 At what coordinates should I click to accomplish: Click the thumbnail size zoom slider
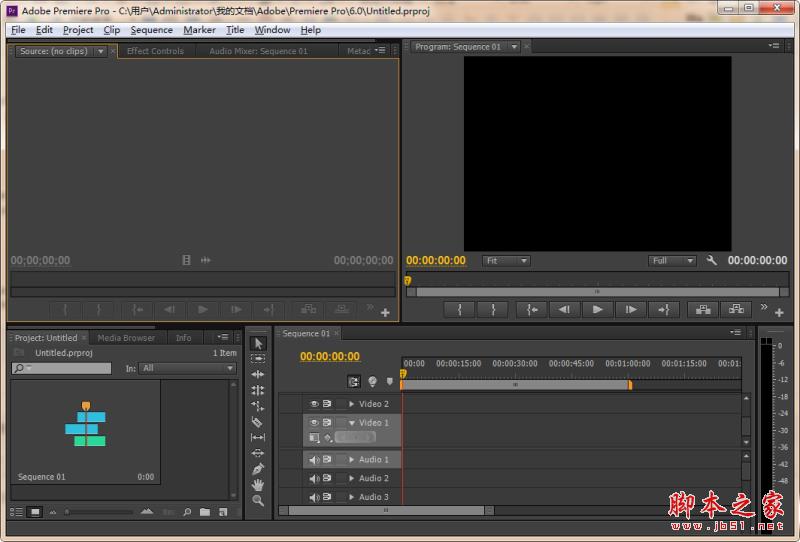(99, 512)
